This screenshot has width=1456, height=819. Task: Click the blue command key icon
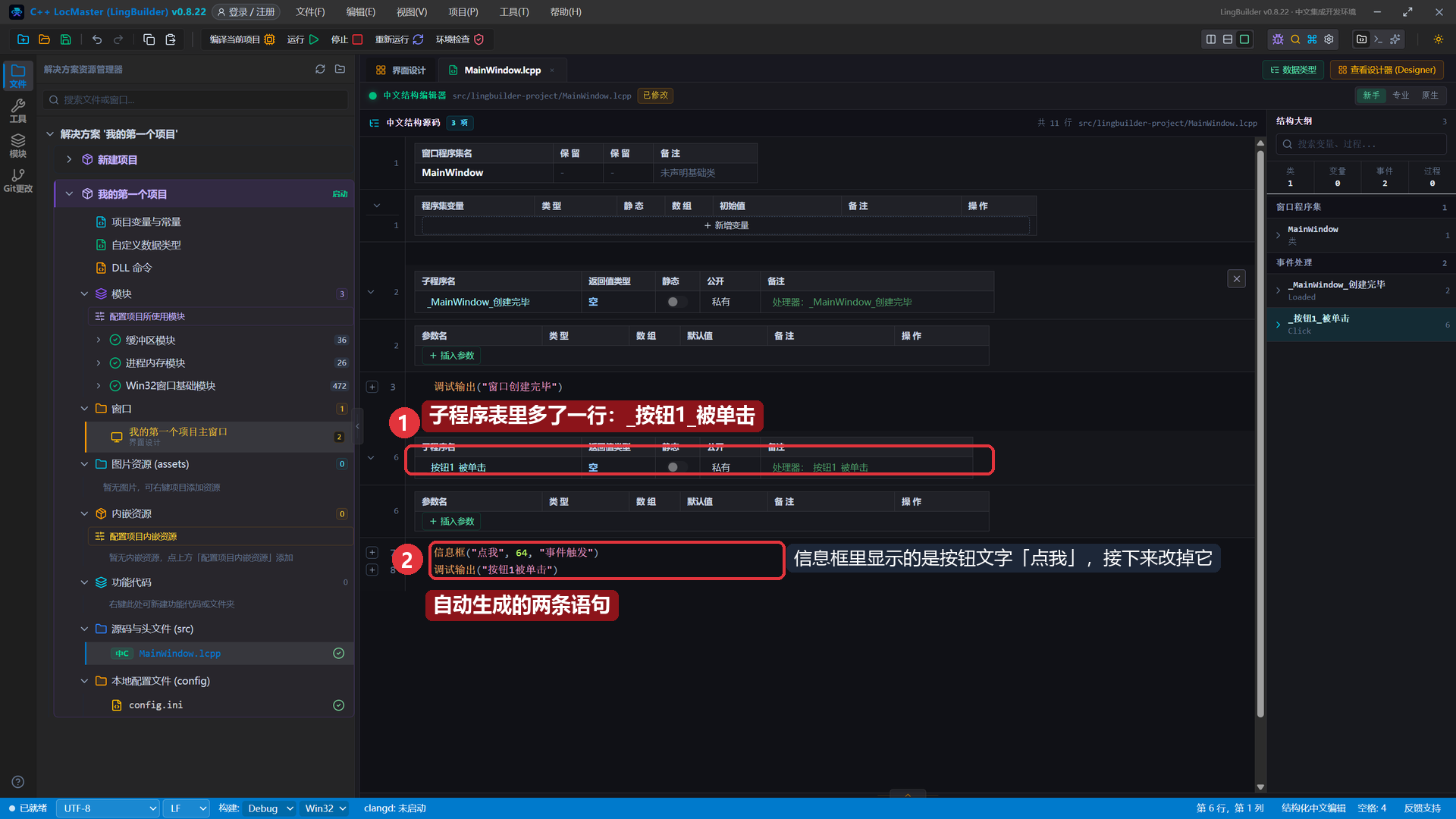pyautogui.click(x=1312, y=39)
